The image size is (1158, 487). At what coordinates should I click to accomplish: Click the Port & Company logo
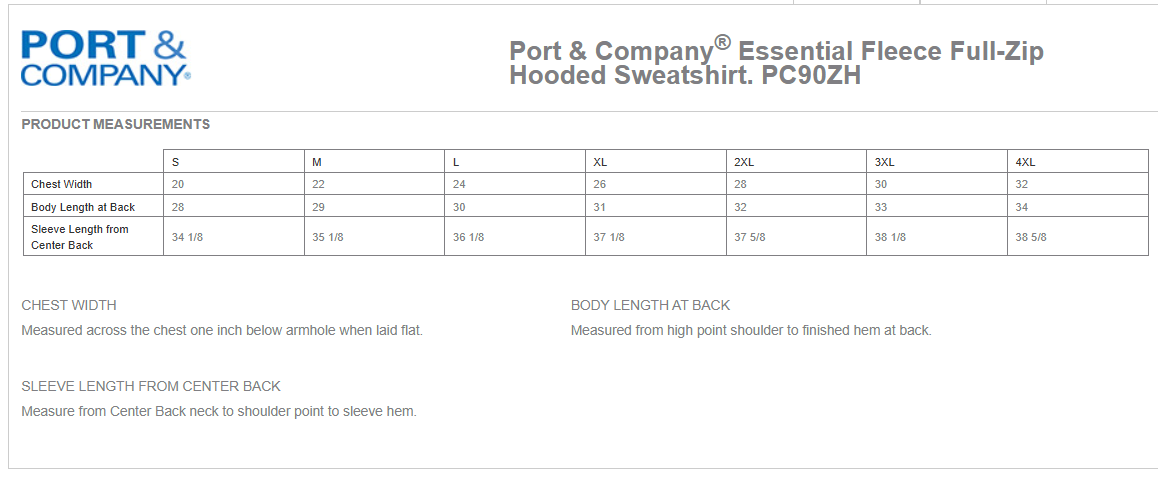[x=106, y=59]
